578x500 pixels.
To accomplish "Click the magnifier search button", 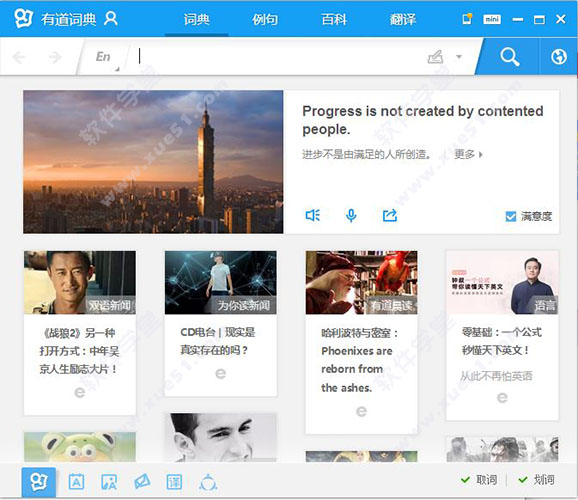I will [509, 56].
